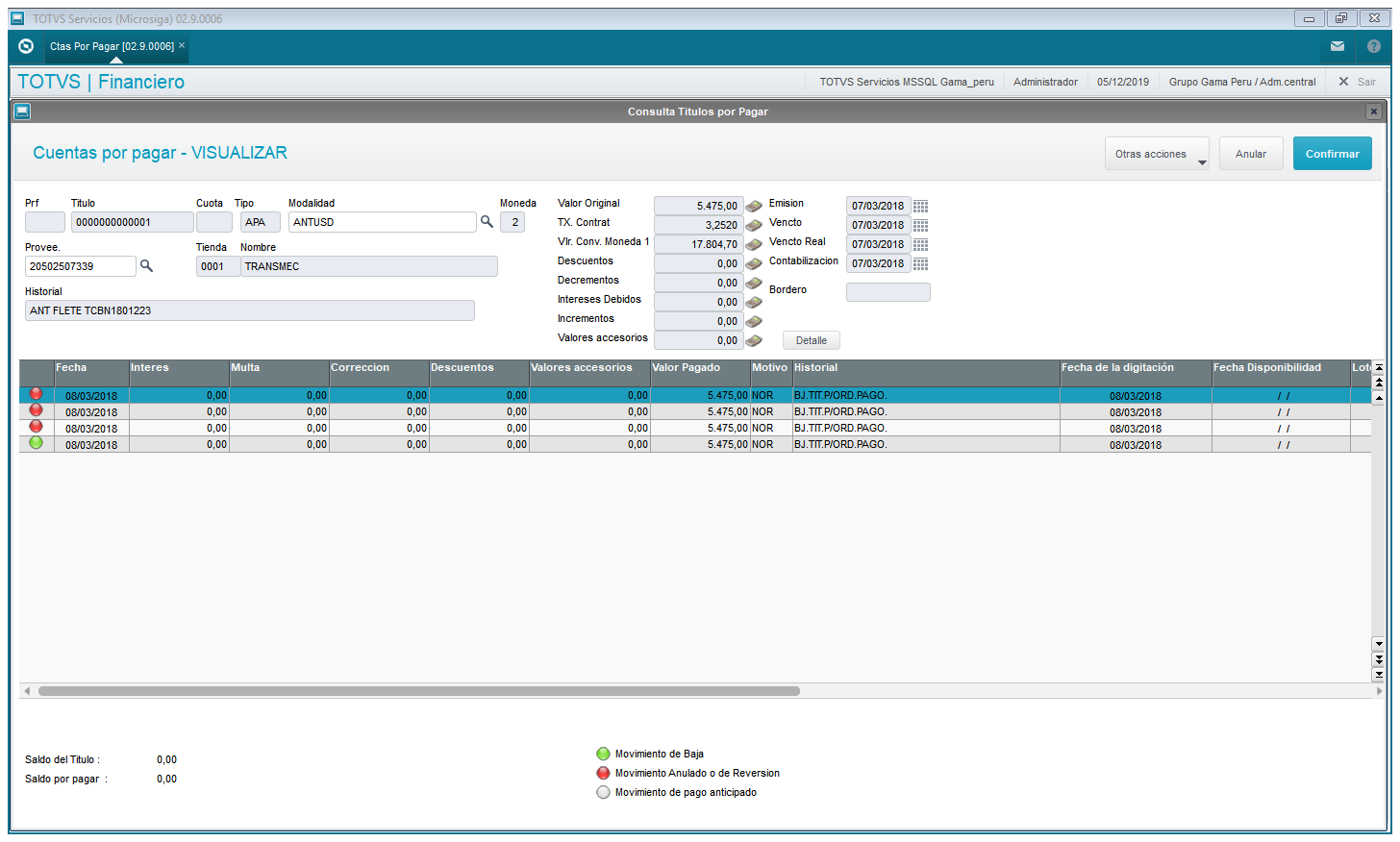Click the money icon beside Intereses Debidos

[x=754, y=302]
